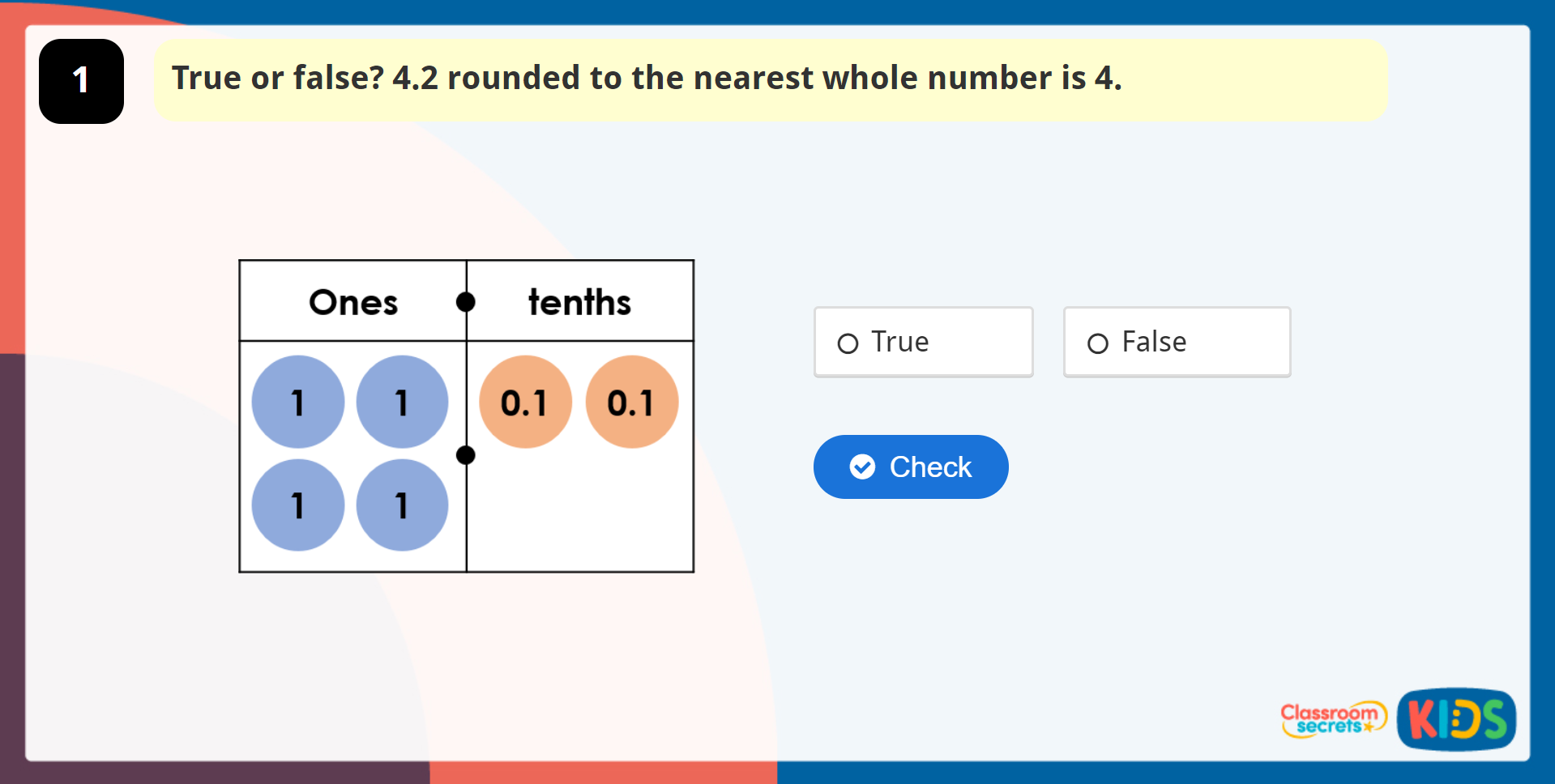Click the top-left blue counter labeled 1
The image size is (1555, 784).
297,401
